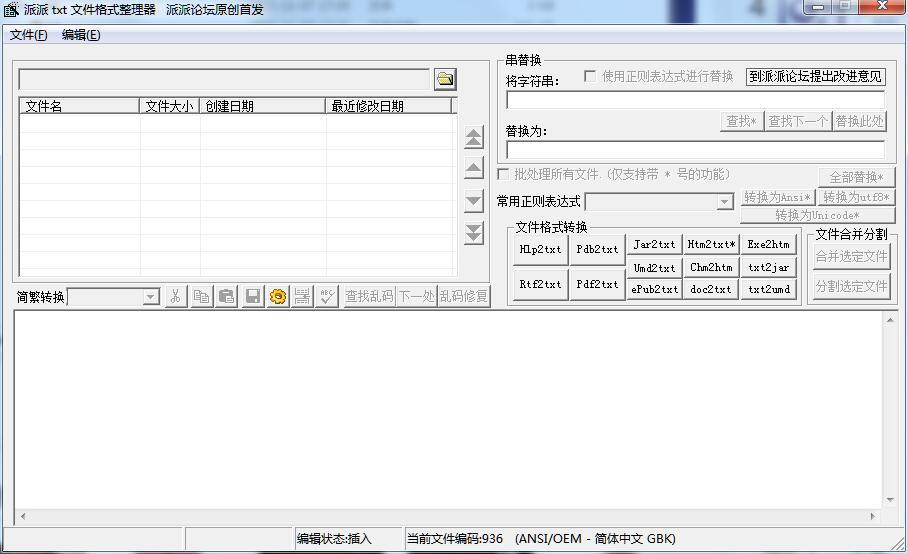
Task: Click the application icon in title bar
Action: 12,10
